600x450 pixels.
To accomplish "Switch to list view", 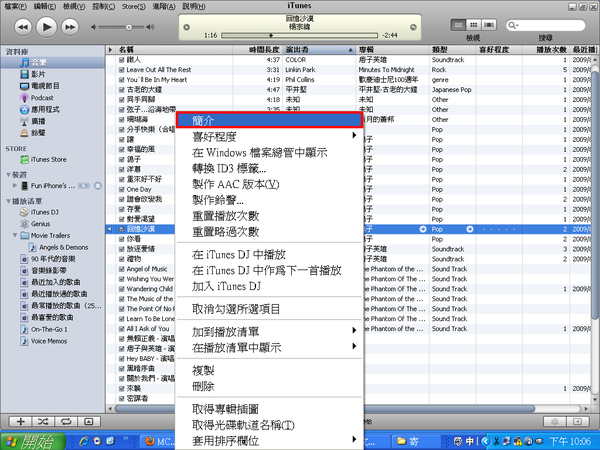I will point(458,25).
